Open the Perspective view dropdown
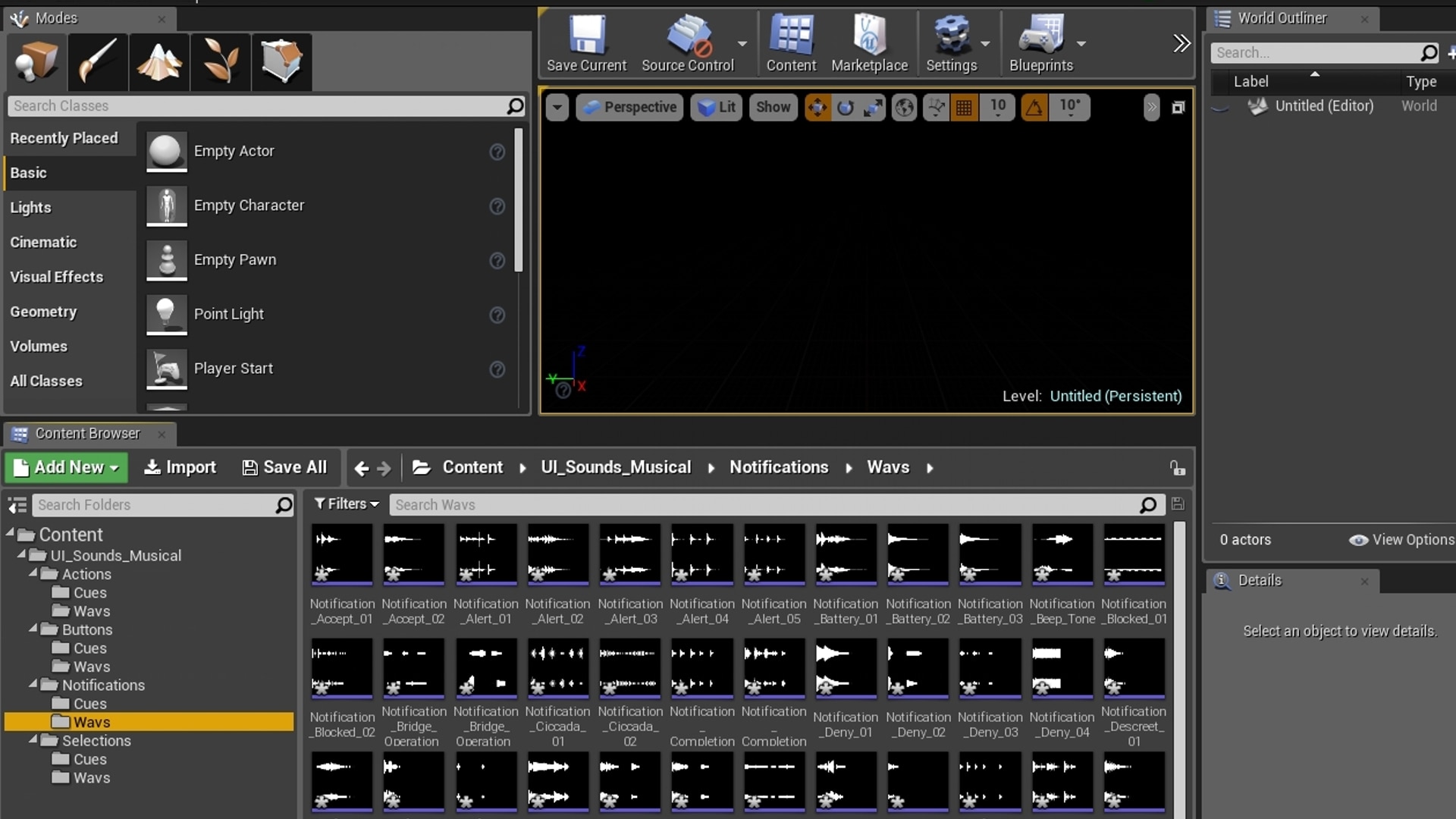The height and width of the screenshot is (819, 1456). point(629,107)
